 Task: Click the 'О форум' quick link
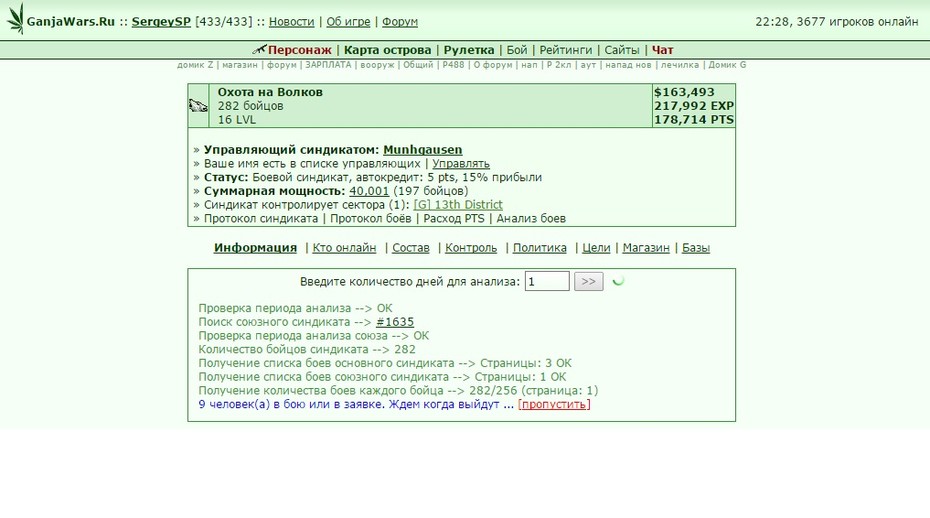(493, 65)
